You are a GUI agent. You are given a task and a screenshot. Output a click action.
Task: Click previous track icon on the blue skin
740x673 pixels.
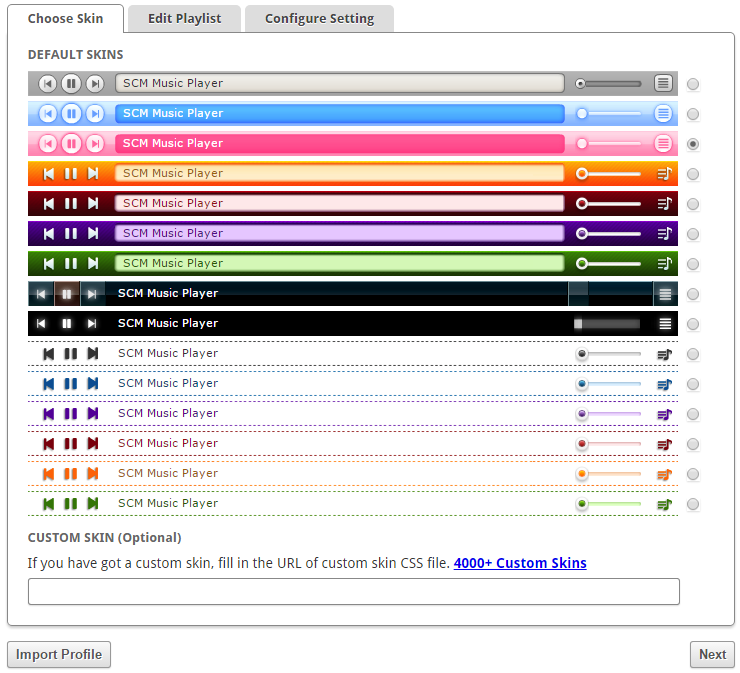pyautogui.click(x=47, y=114)
